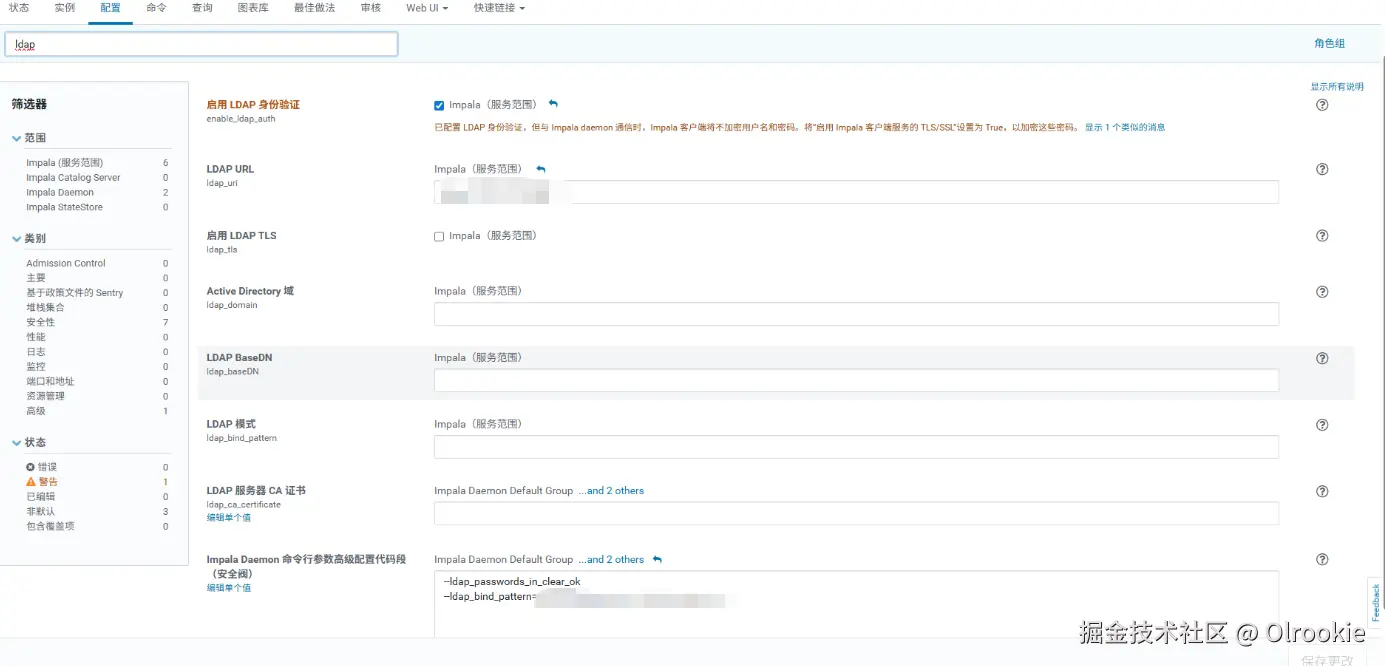This screenshot has height=666, width=1385.
Task: Filter by 包含覆盖项 status
Action: click(50, 526)
